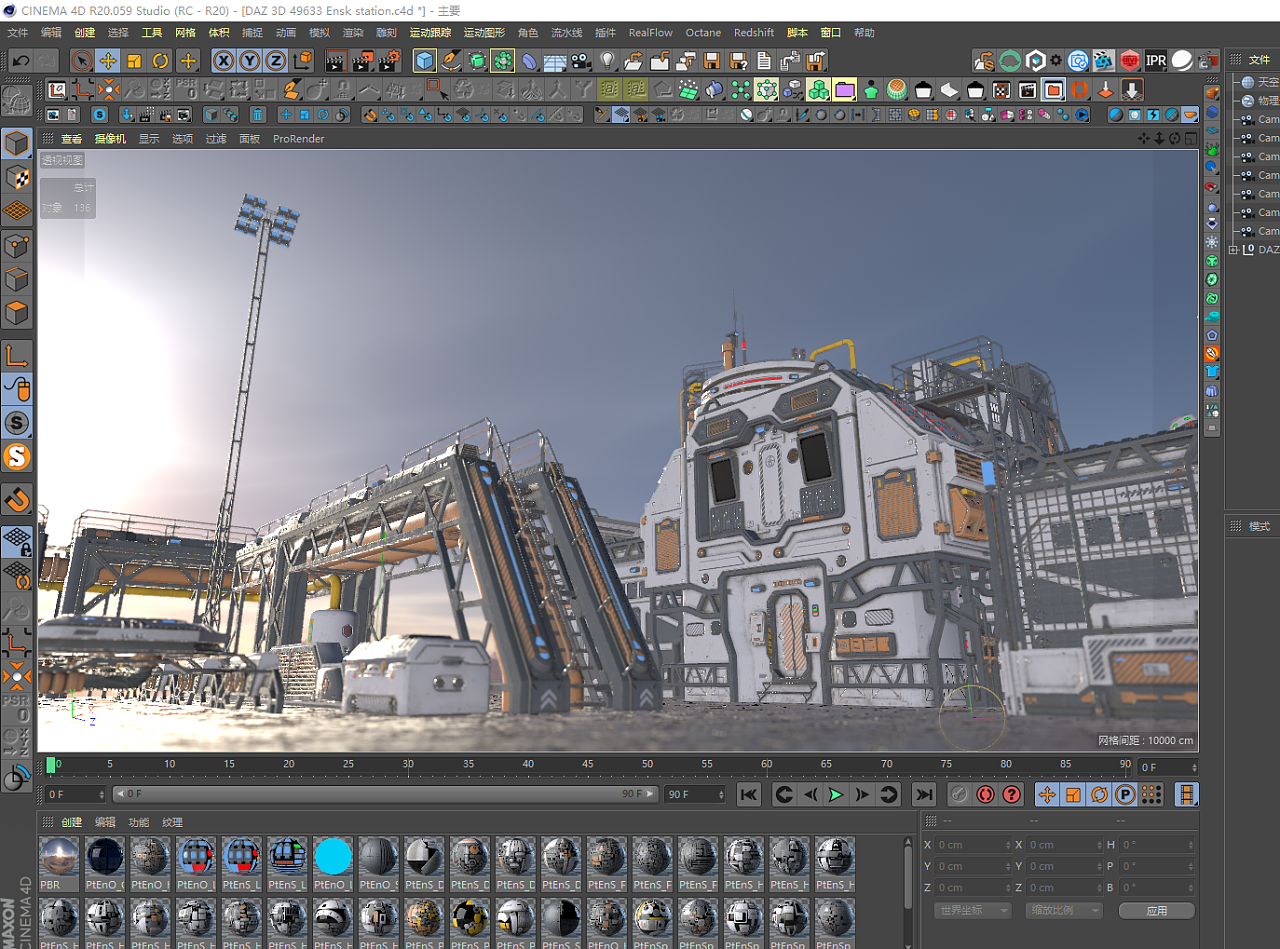Select the PBR material thumbnail
The width and height of the screenshot is (1280, 949).
click(x=59, y=864)
